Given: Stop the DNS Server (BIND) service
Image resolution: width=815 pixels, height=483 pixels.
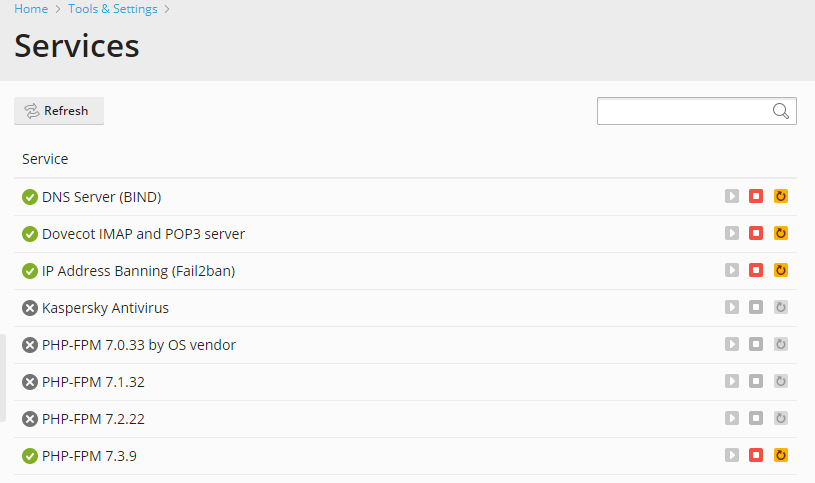Looking at the screenshot, I should tap(756, 196).
